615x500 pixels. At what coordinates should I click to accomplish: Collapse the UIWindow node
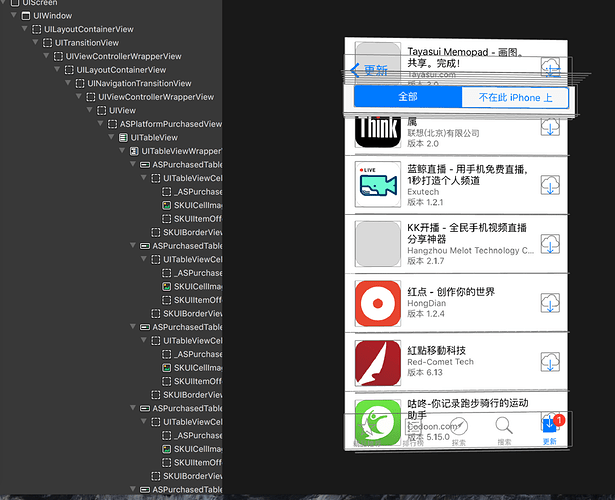point(14,15)
